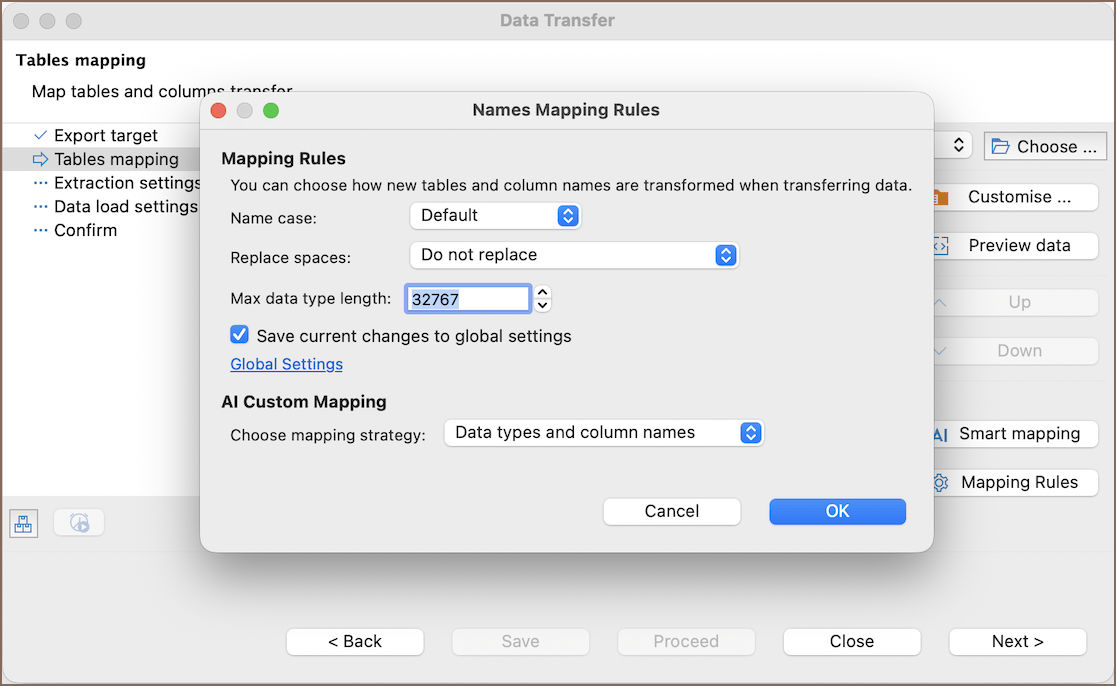Click the code icon on Preview data
The image size is (1116, 686).
(940, 246)
